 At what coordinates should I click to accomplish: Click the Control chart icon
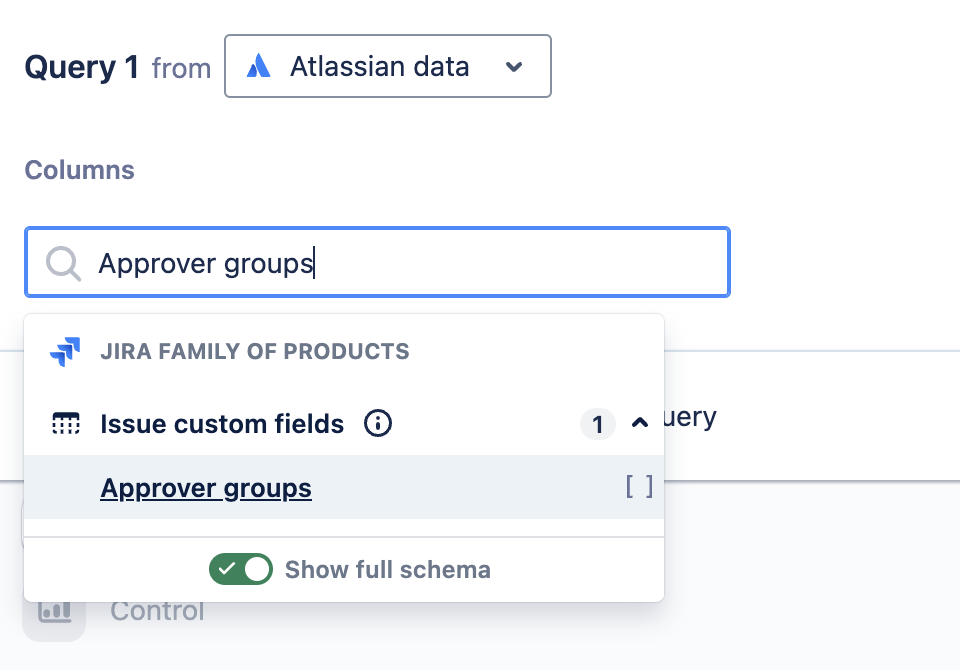click(x=54, y=611)
